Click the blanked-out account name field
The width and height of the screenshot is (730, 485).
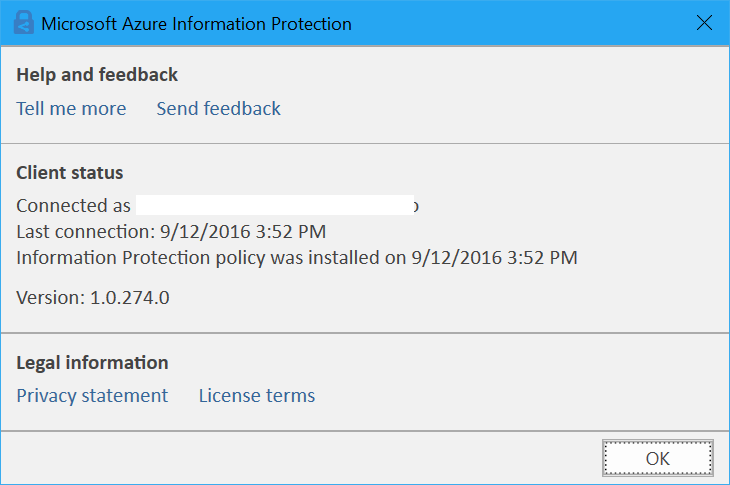pyautogui.click(x=275, y=206)
